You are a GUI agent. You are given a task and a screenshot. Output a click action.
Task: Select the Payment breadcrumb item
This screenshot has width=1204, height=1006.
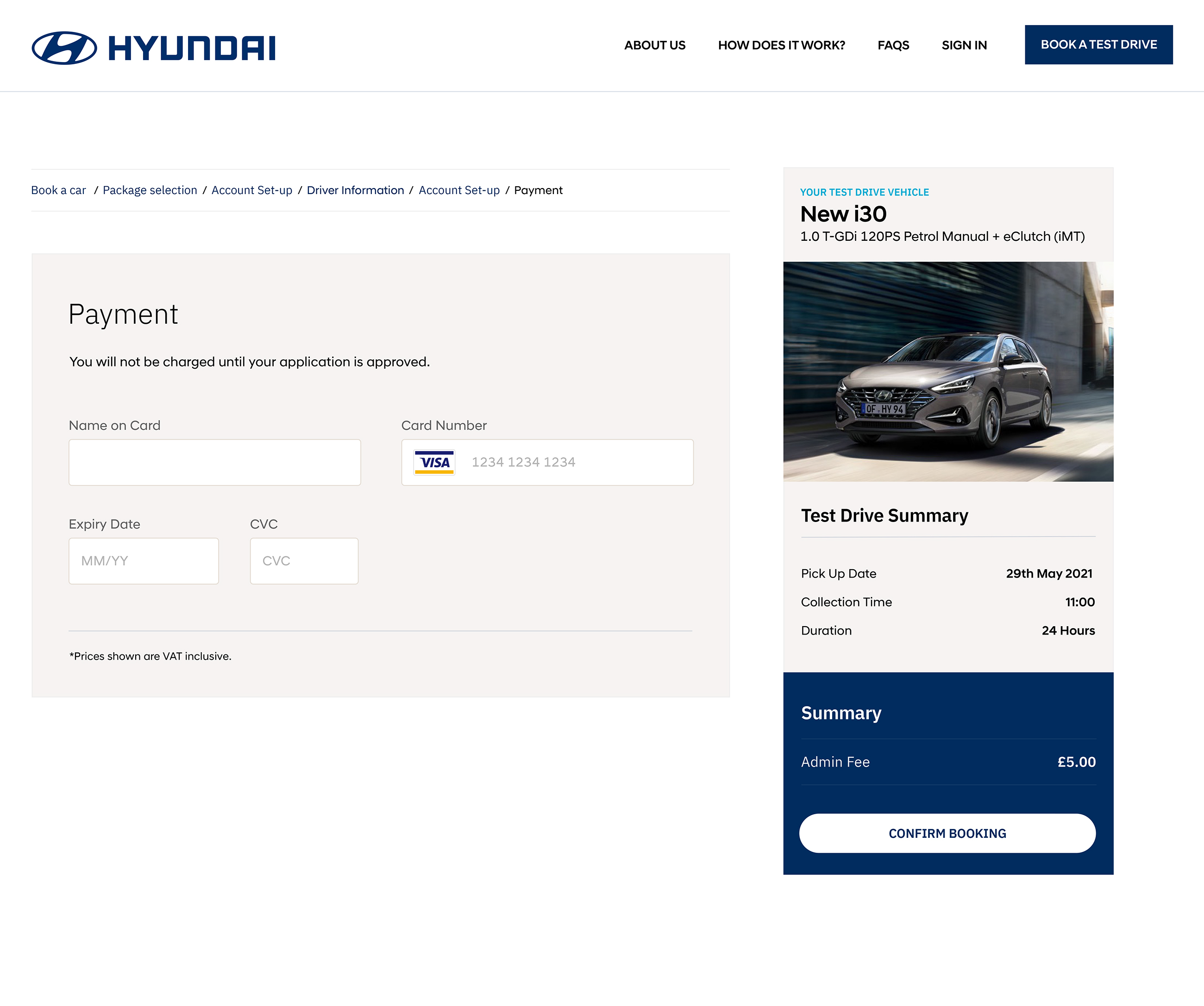pos(538,190)
